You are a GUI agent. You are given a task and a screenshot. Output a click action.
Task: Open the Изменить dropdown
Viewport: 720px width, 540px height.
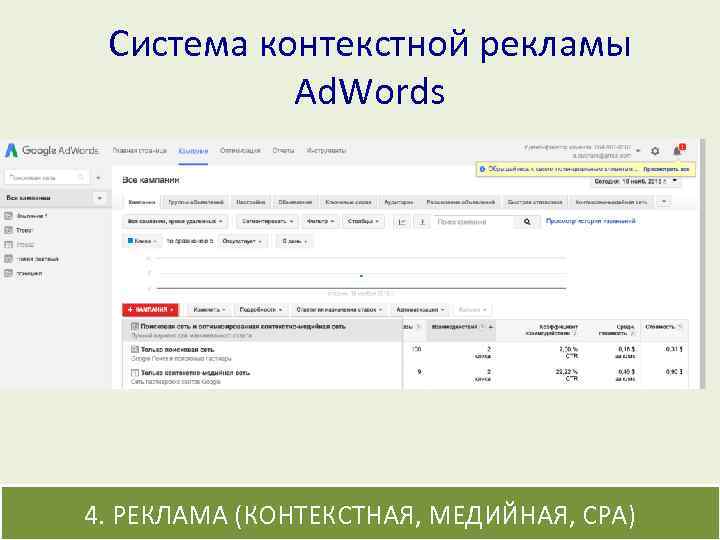pos(209,310)
